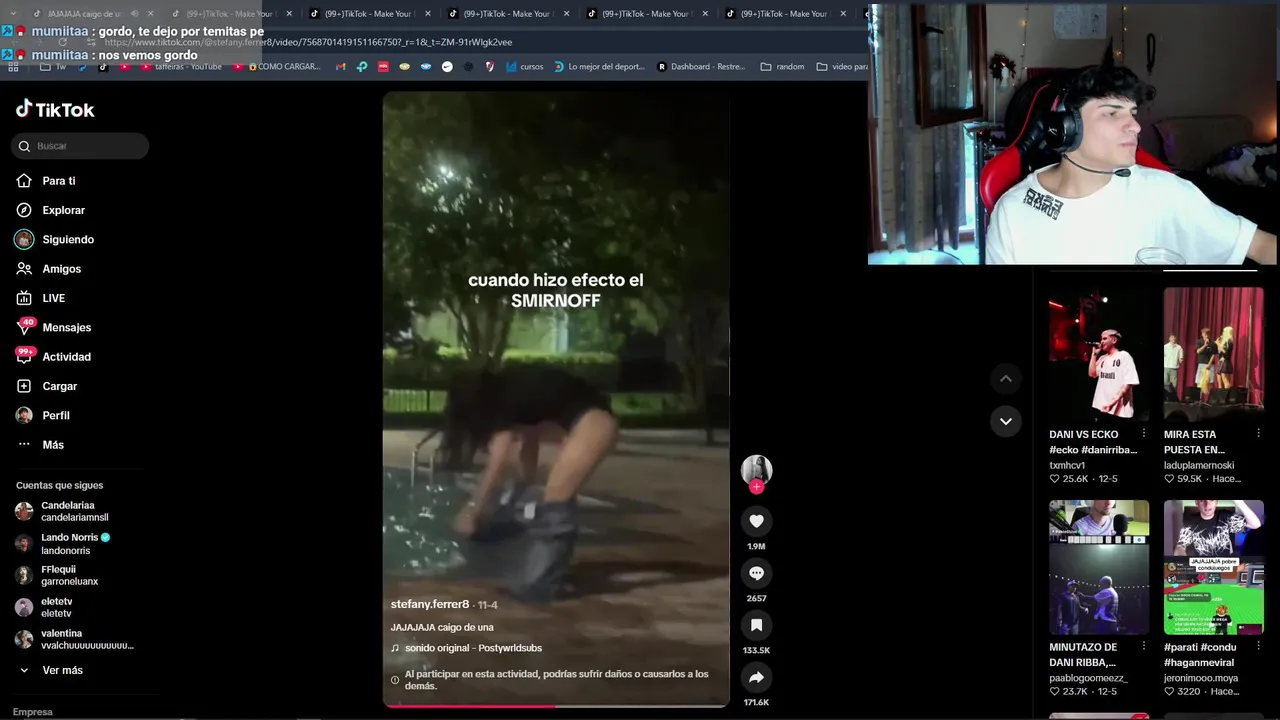Click Cargar to upload a video

click(x=59, y=386)
